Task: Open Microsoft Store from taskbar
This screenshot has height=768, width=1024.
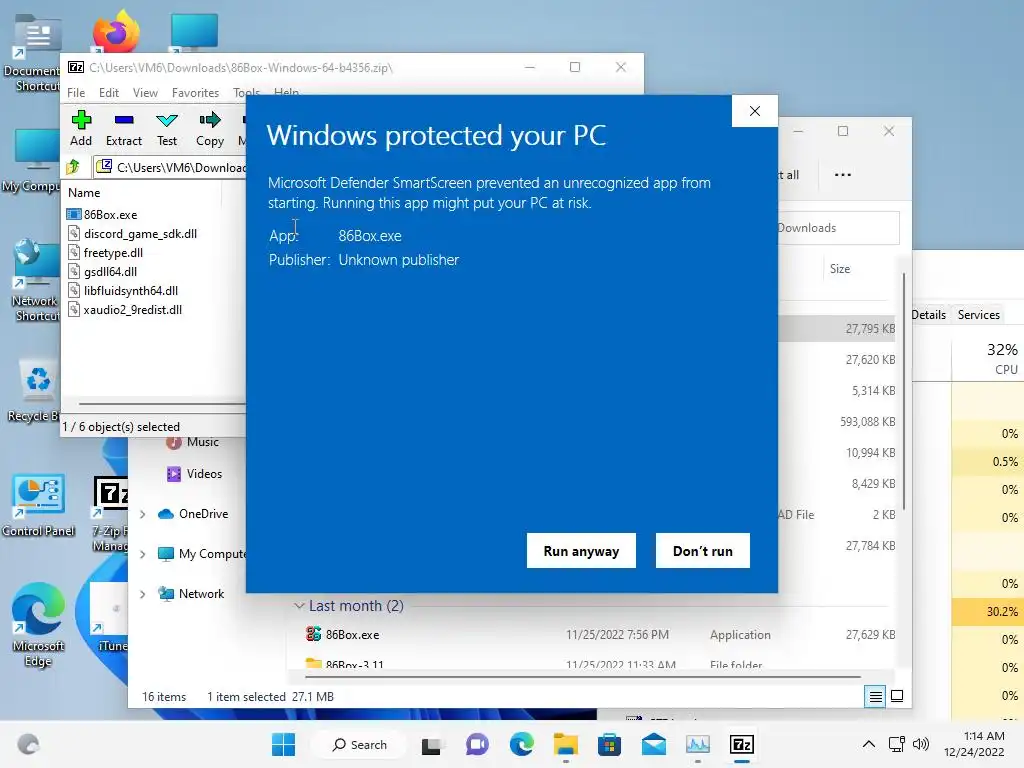Action: [x=609, y=744]
